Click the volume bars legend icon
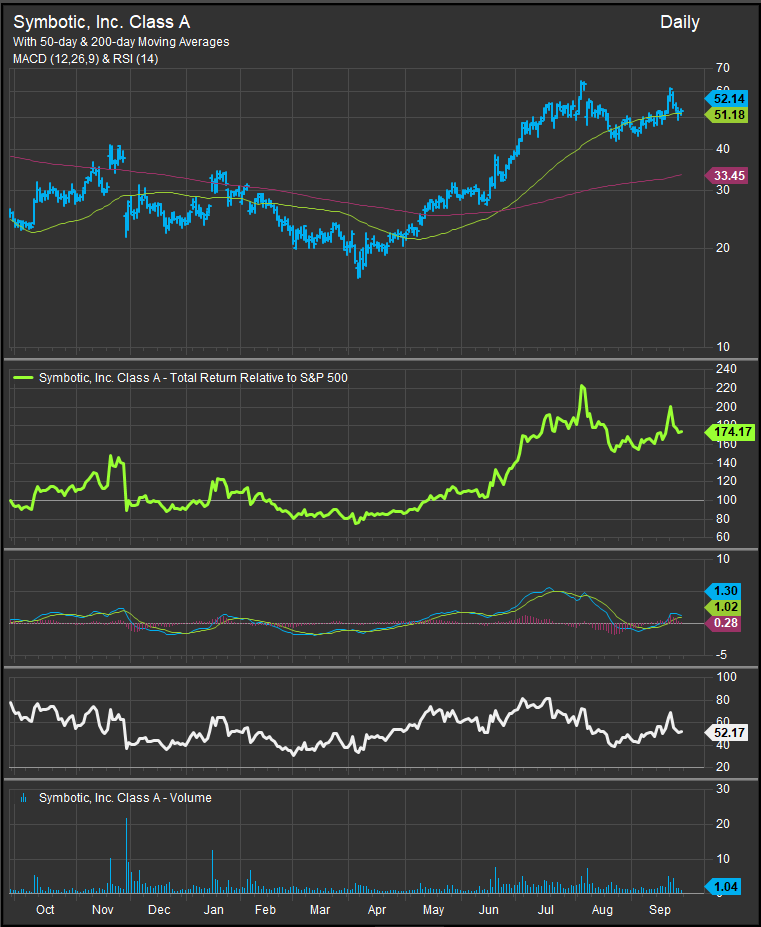Screen dimensions: 761x927 pyautogui.click(x=23, y=797)
